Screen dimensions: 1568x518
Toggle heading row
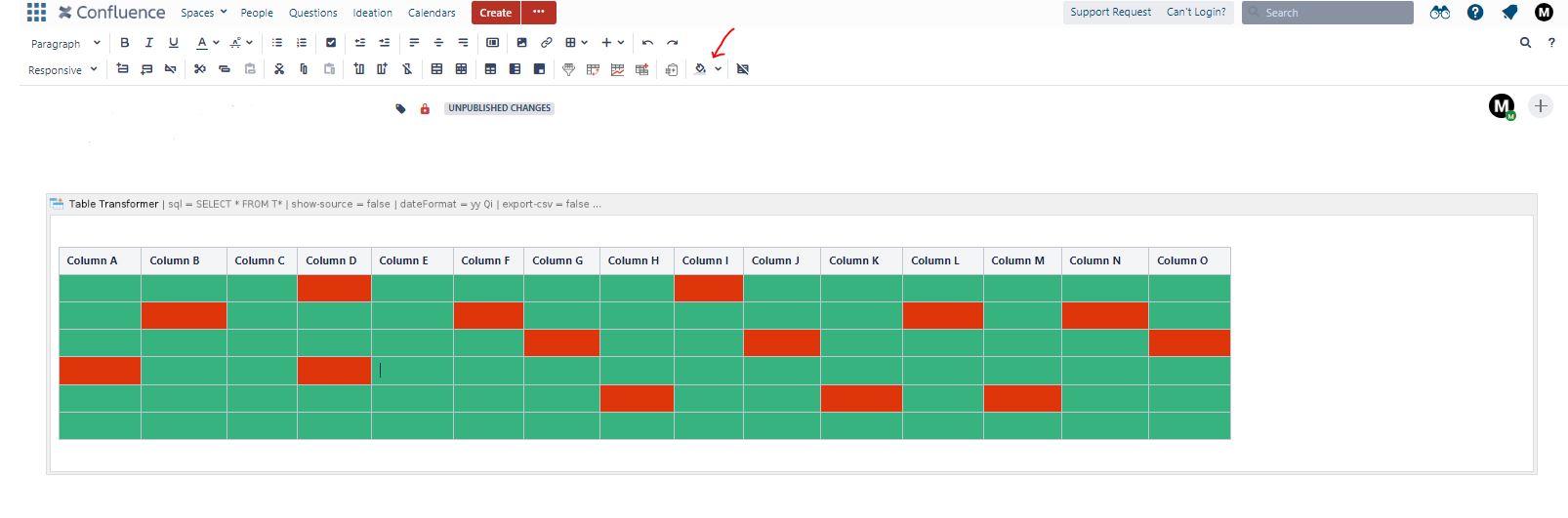(x=490, y=69)
